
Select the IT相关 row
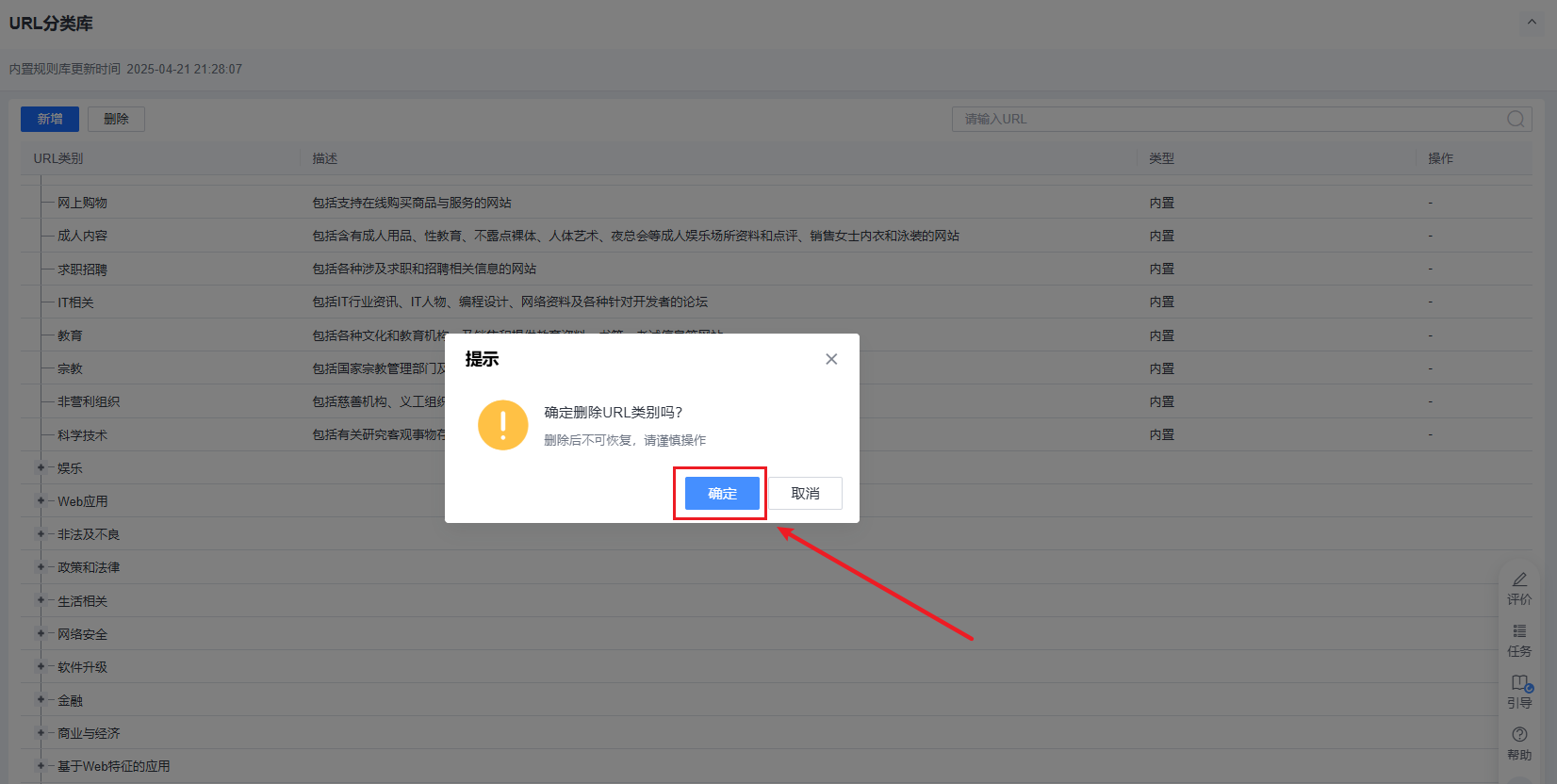[x=777, y=302]
